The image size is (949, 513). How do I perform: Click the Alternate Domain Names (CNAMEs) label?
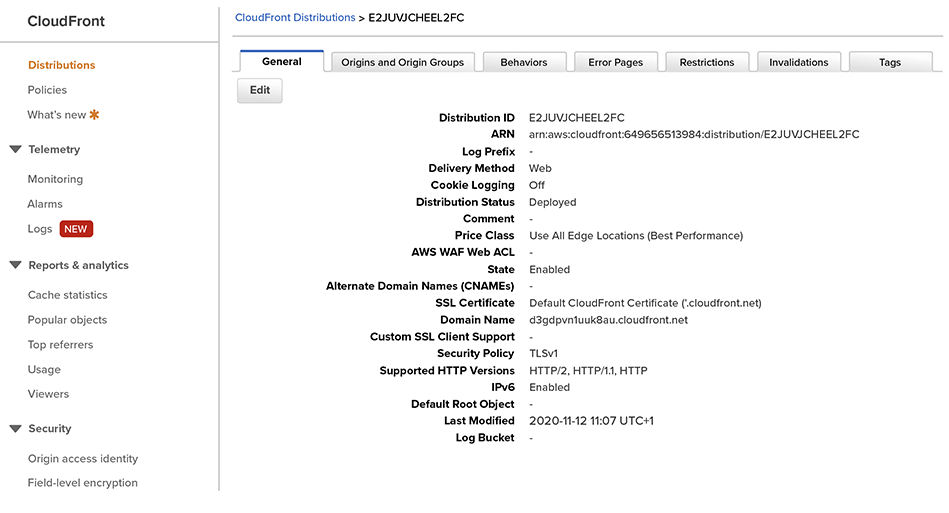pyautogui.click(x=420, y=286)
